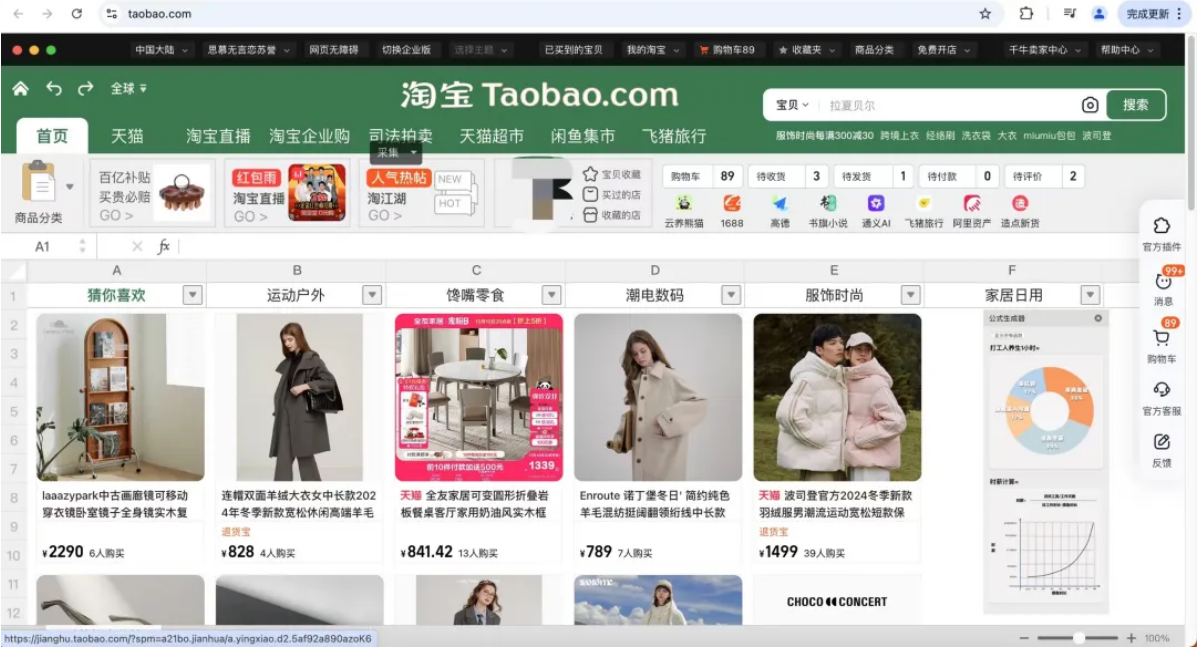Open the 宝贝 search type dropdown
Viewport: 1198px width, 653px height.
tap(792, 105)
